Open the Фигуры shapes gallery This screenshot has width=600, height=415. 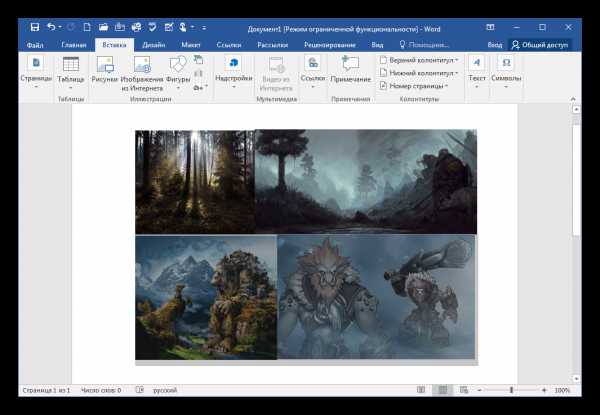[x=178, y=73]
